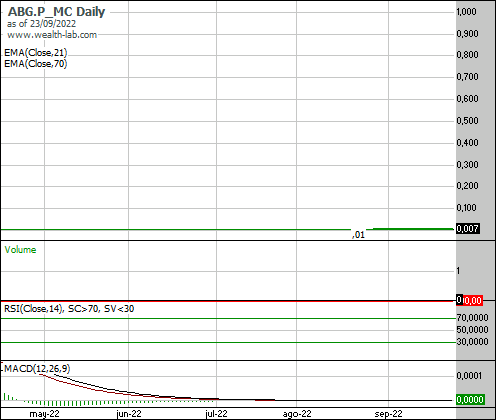
Task: Click the 1,000 price axis label
Action: pyautogui.click(x=467, y=12)
